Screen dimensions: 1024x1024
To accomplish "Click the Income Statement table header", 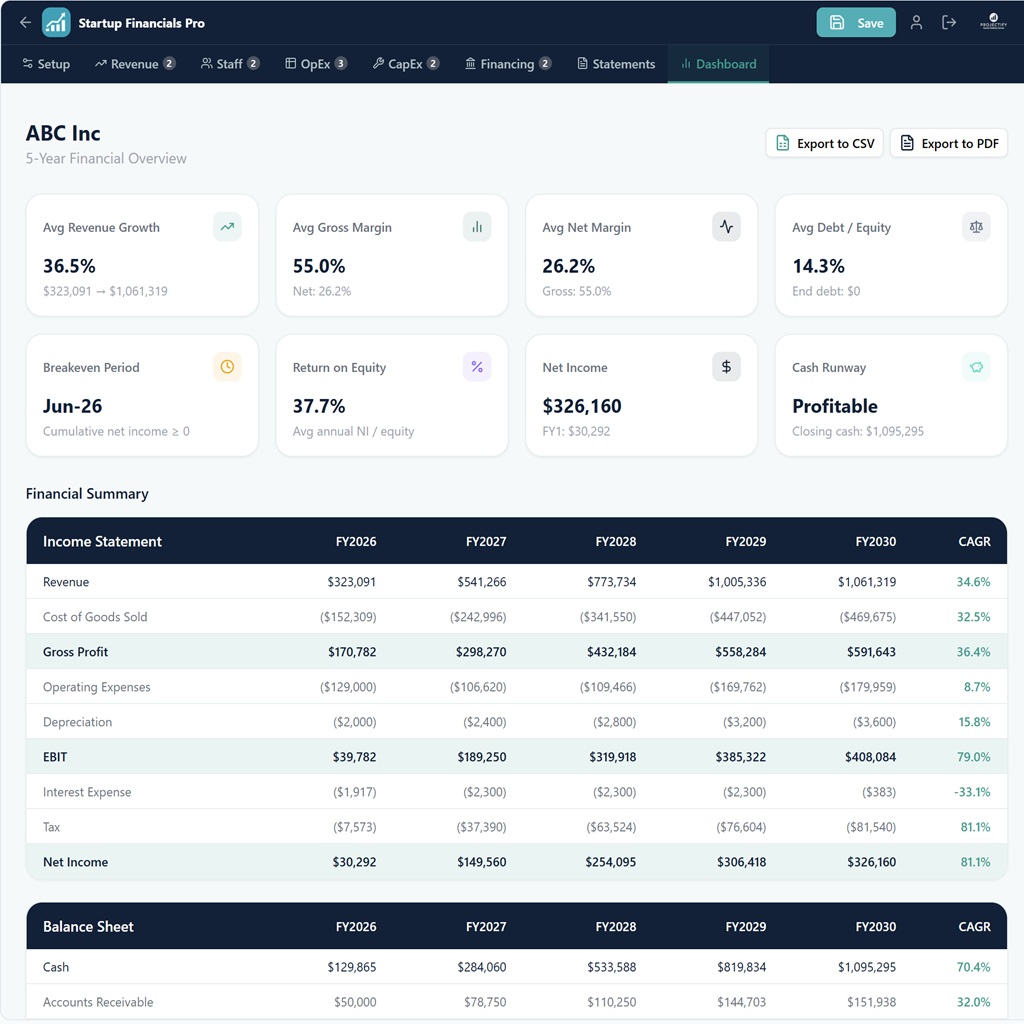I will coord(102,541).
